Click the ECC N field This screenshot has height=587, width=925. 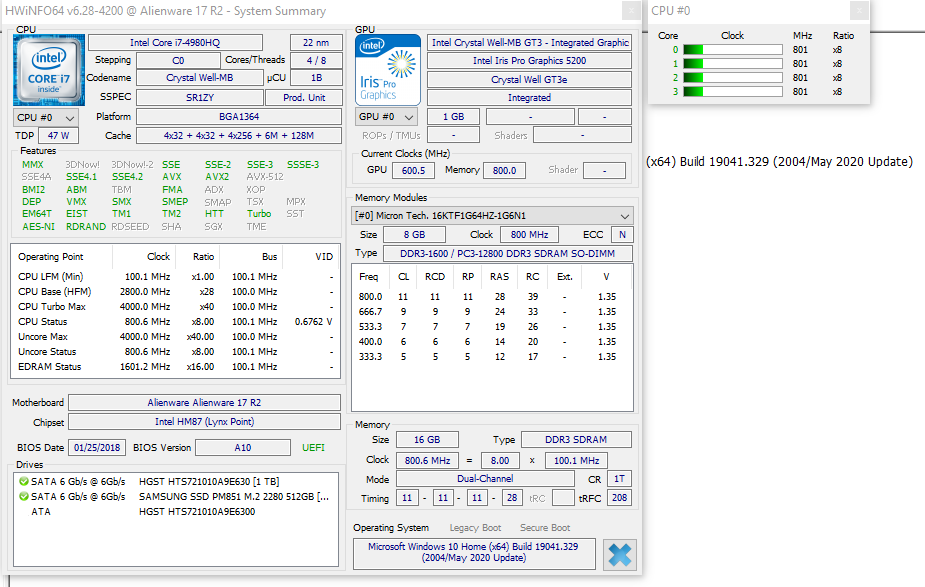tap(622, 235)
